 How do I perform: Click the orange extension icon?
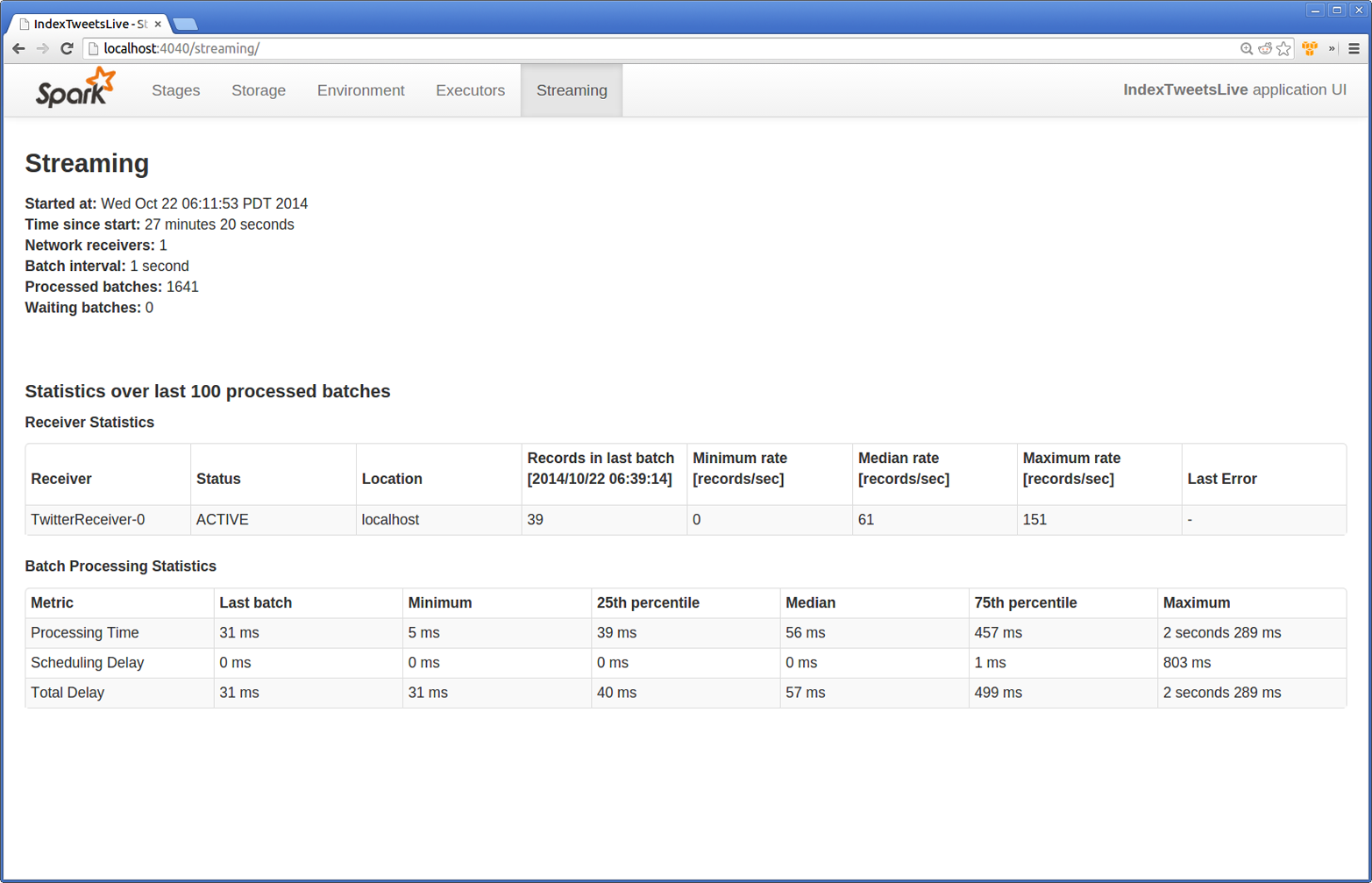[x=1310, y=48]
